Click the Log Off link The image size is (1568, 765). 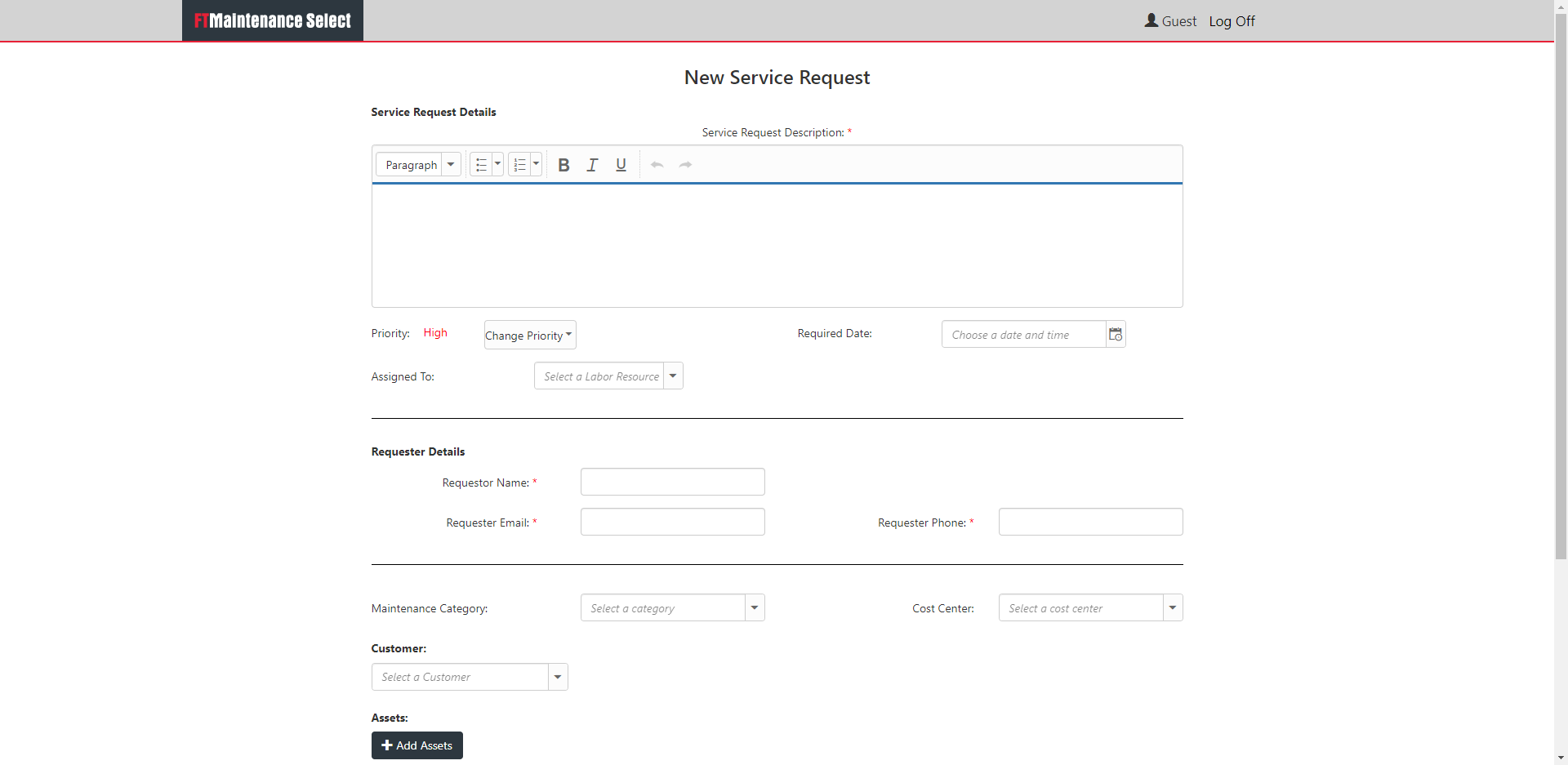[x=1232, y=20]
